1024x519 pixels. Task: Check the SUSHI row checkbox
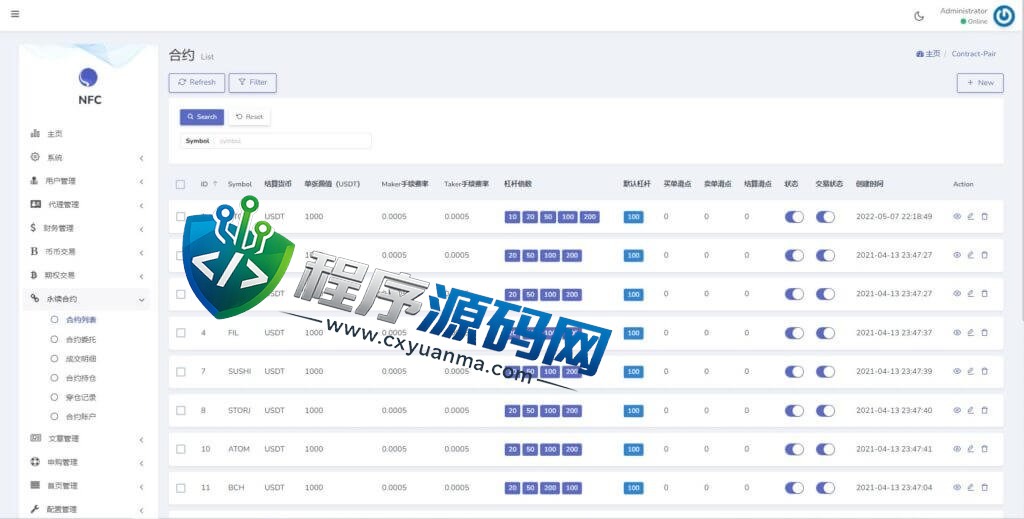[x=180, y=371]
